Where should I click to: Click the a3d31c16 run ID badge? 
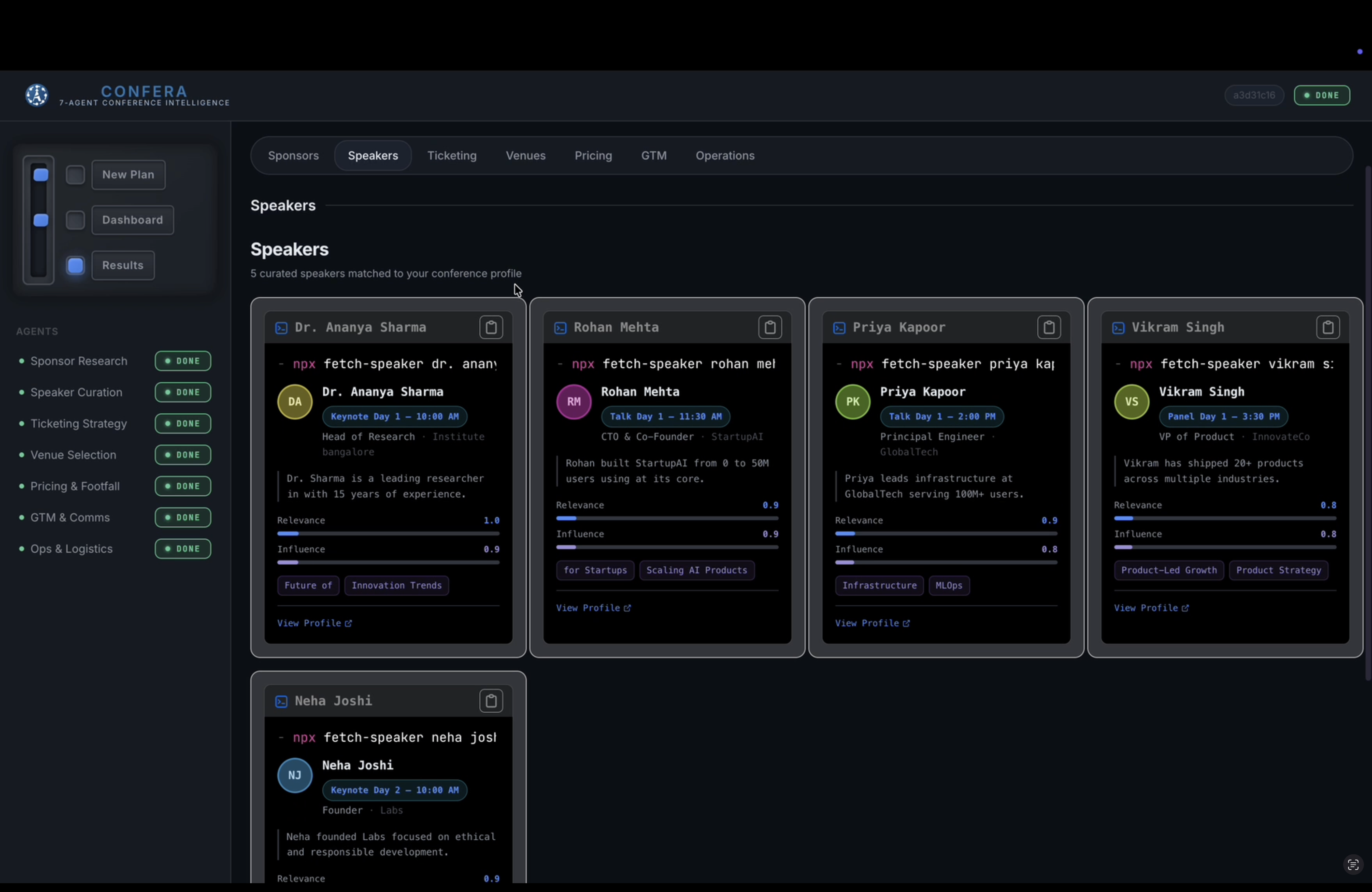point(1254,95)
